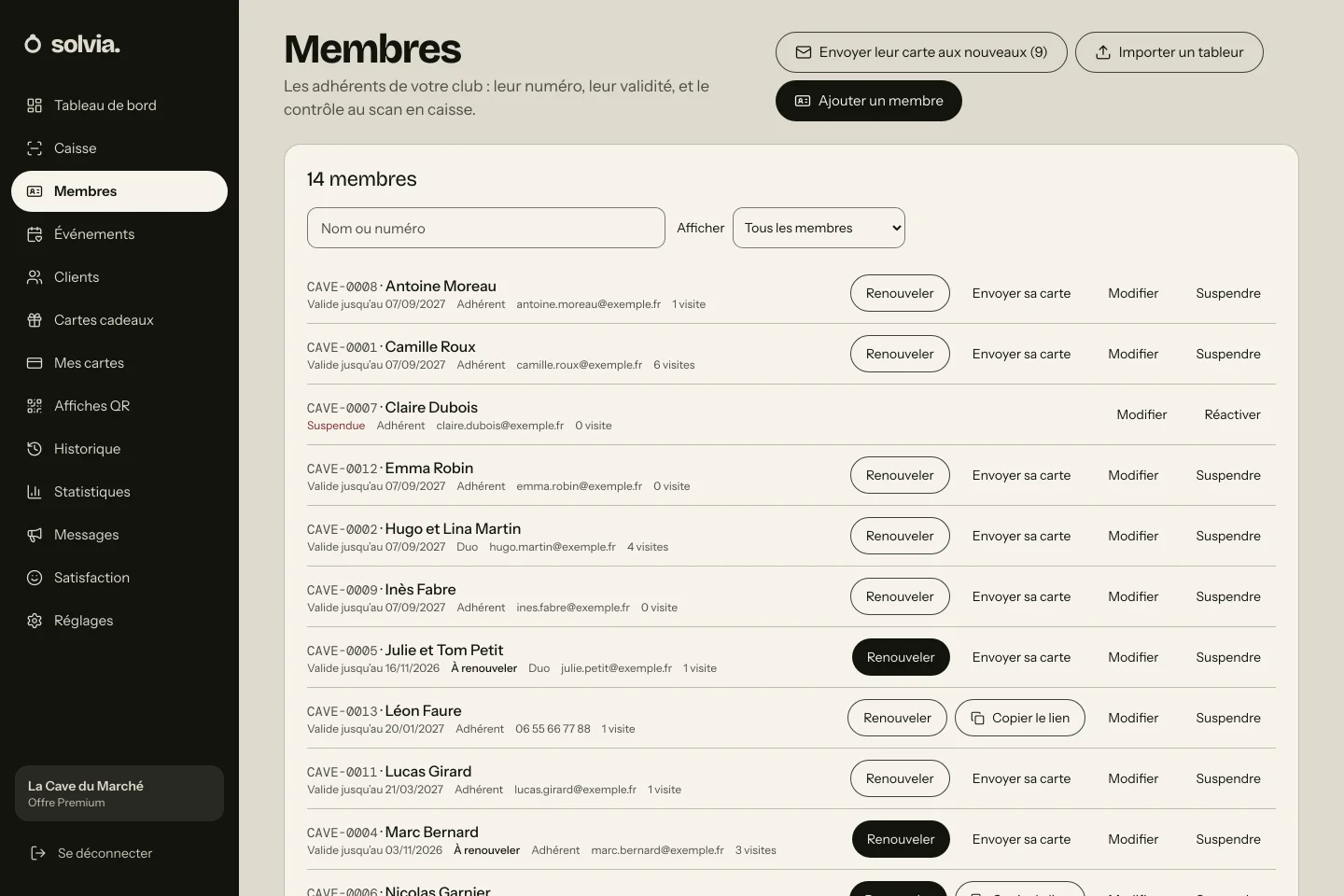Click À renouveler tag on Marc Bernard

[487, 850]
